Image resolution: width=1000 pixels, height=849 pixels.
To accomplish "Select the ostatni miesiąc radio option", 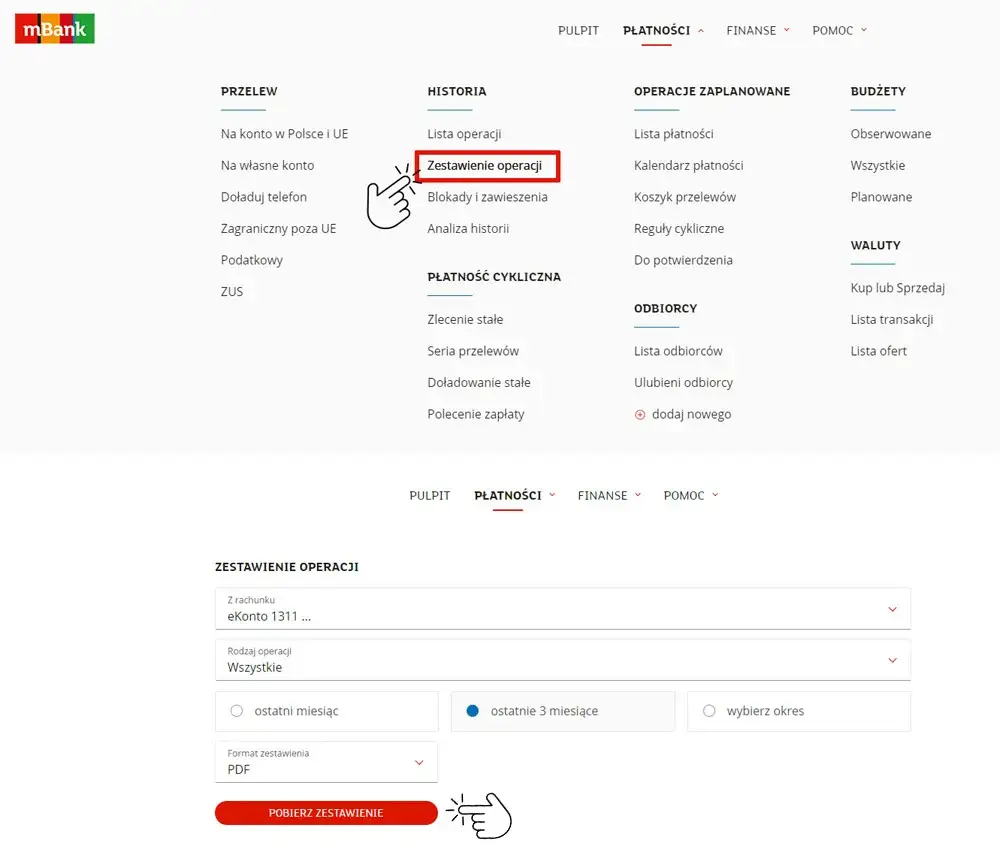I will pos(237,711).
